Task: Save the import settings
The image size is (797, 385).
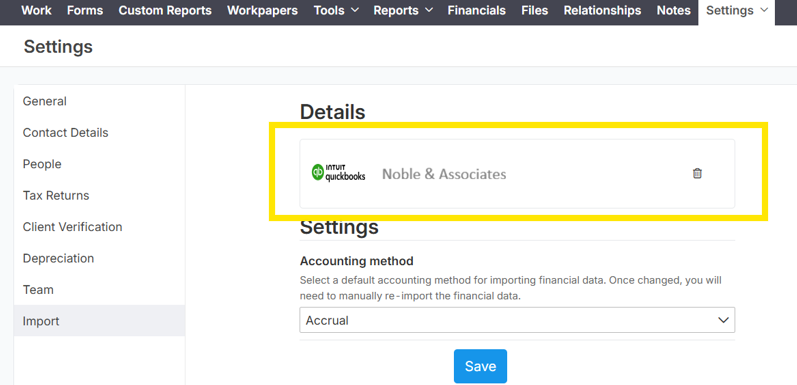Action: 480,366
